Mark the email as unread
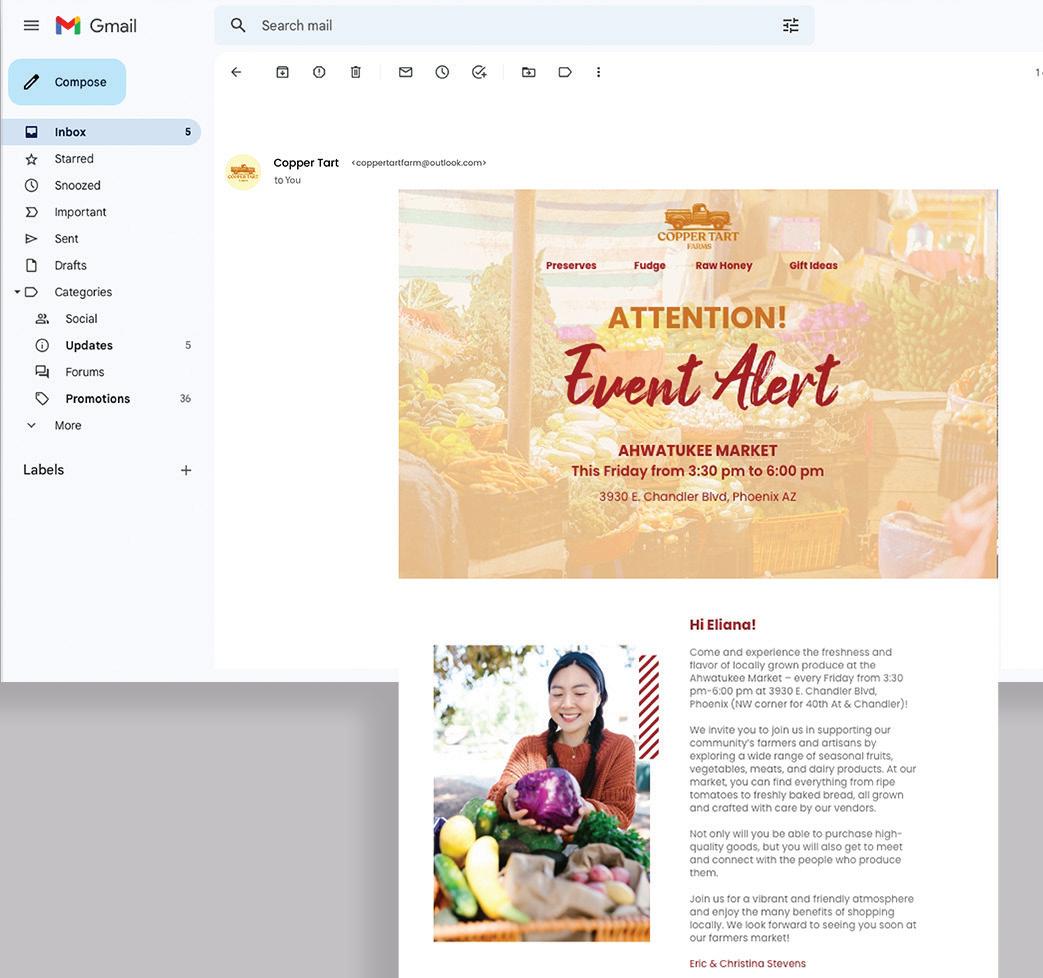The height and width of the screenshot is (978, 1043). pyautogui.click(x=406, y=72)
